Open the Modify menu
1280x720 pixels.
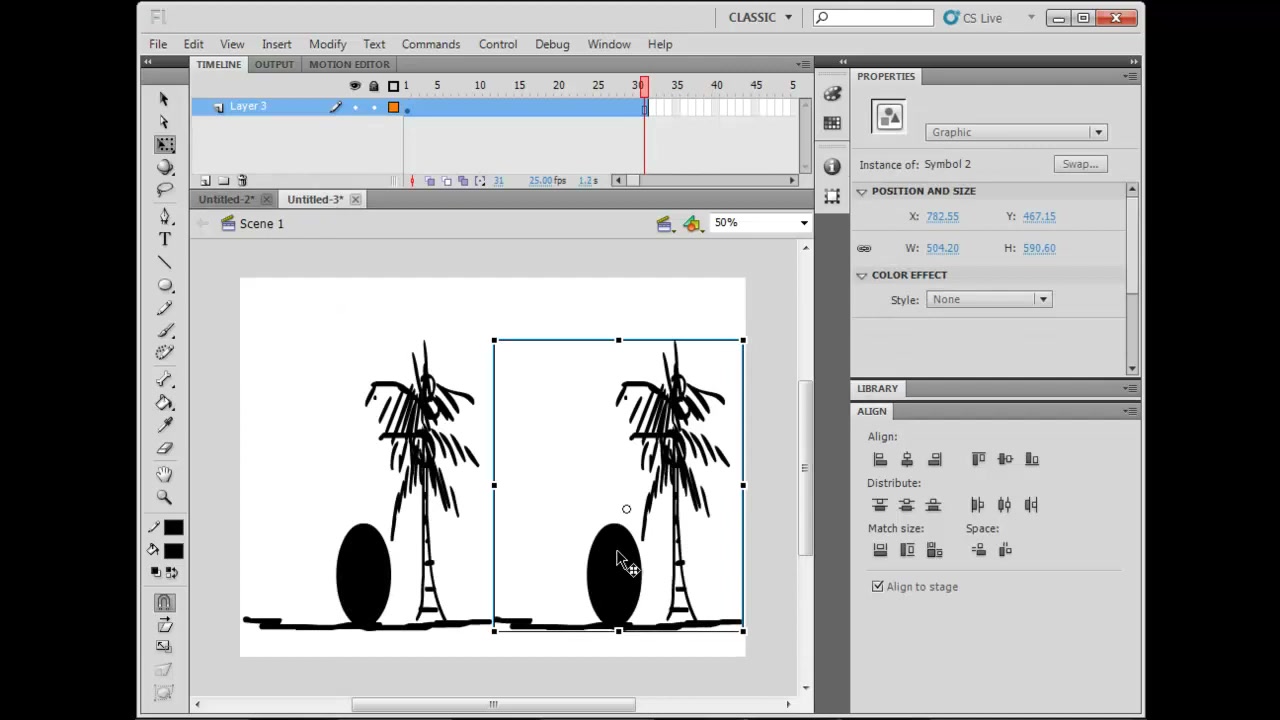pyautogui.click(x=327, y=44)
